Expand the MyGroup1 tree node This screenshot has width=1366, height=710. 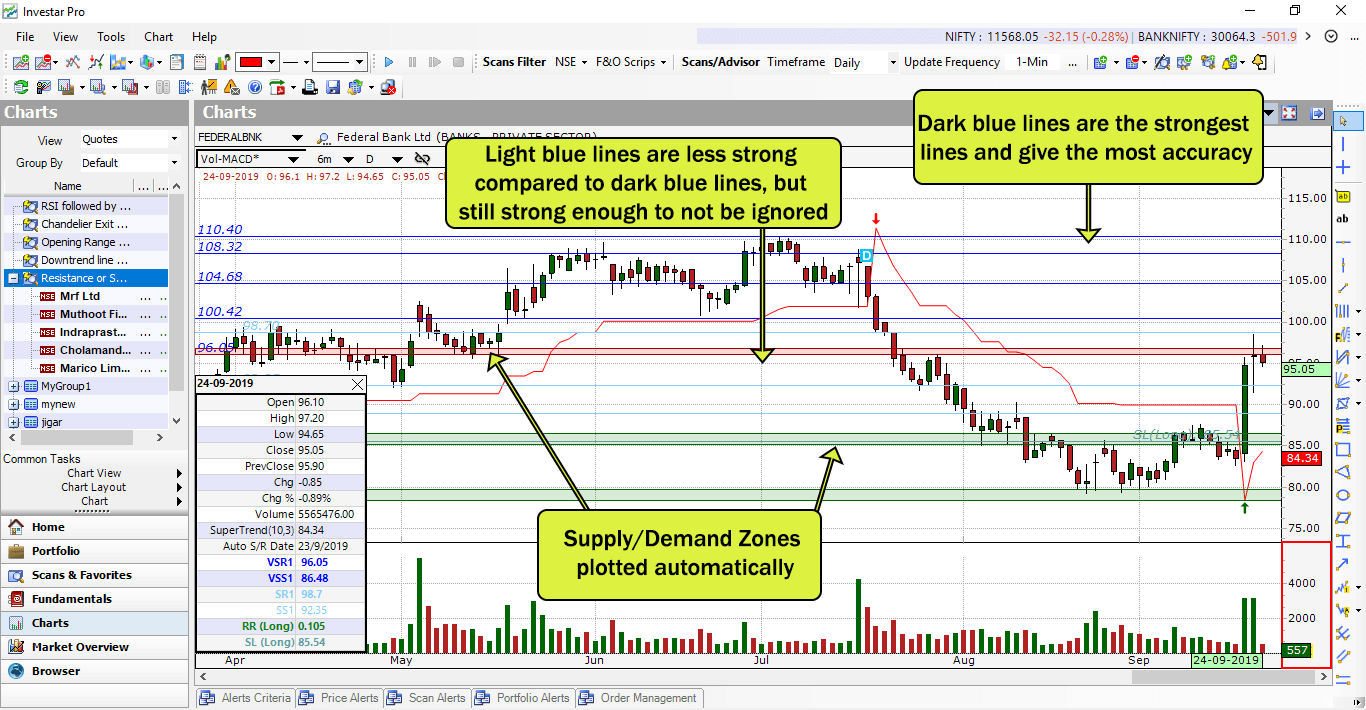click(x=12, y=386)
